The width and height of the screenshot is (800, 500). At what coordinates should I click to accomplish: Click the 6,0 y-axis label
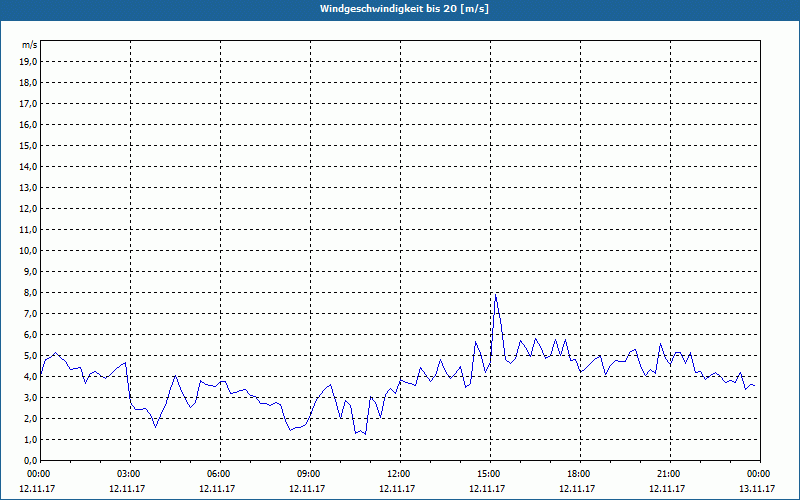(30, 335)
